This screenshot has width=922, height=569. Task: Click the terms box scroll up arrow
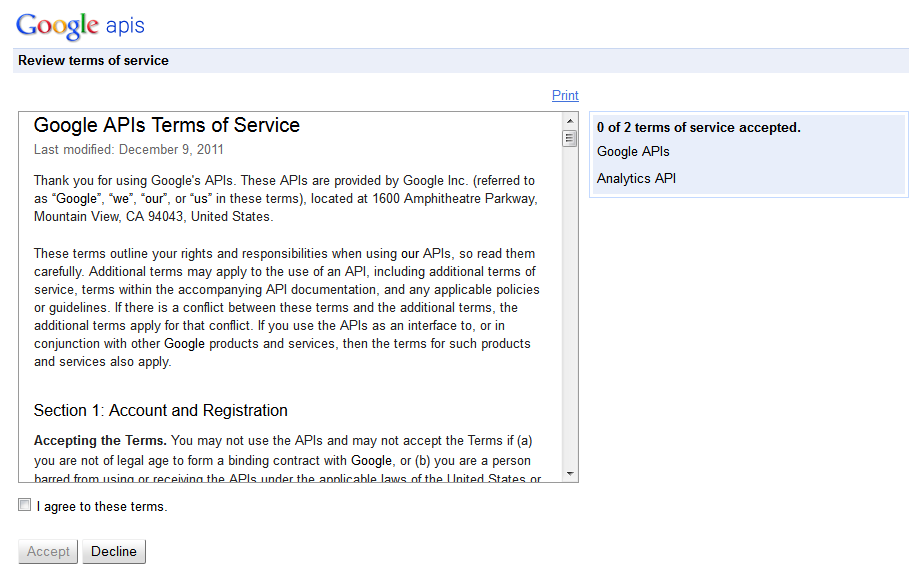click(x=570, y=121)
